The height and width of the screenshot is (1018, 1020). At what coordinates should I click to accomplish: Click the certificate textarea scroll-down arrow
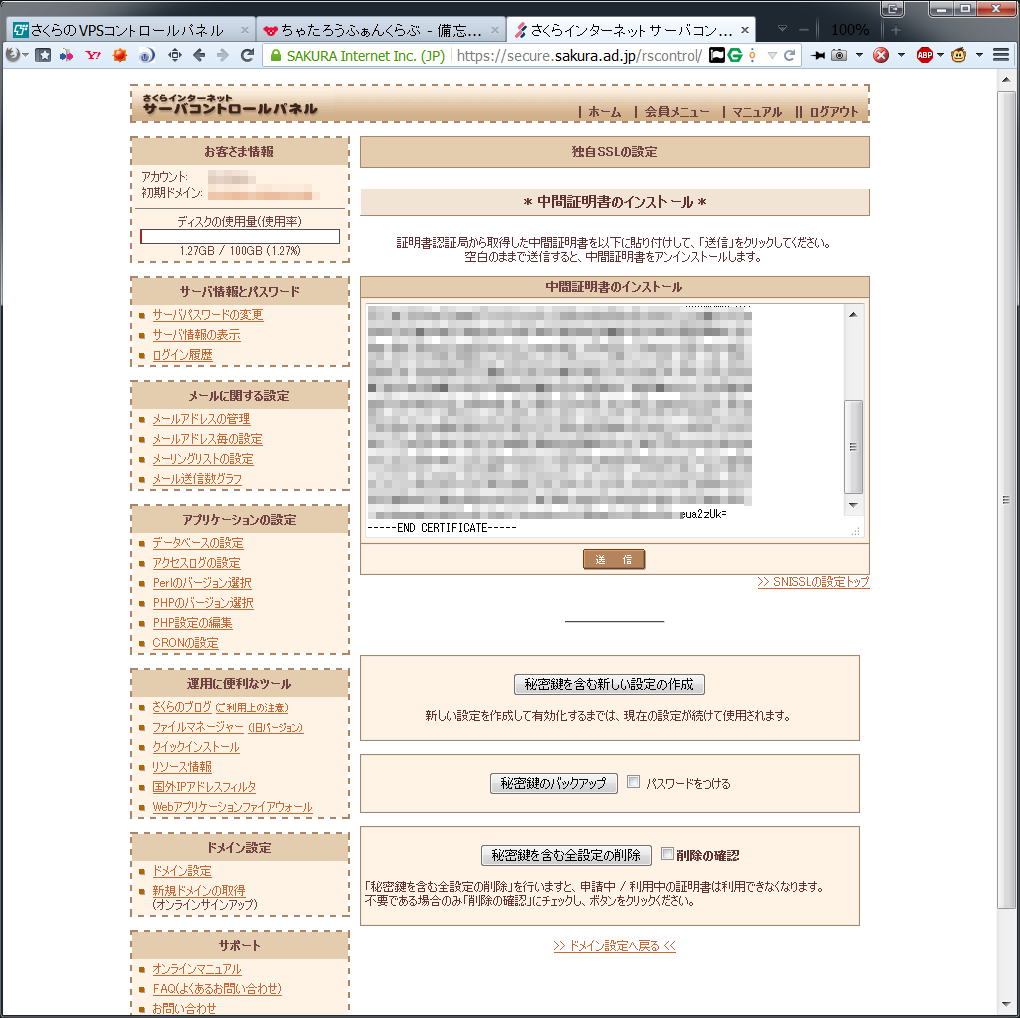point(853,505)
